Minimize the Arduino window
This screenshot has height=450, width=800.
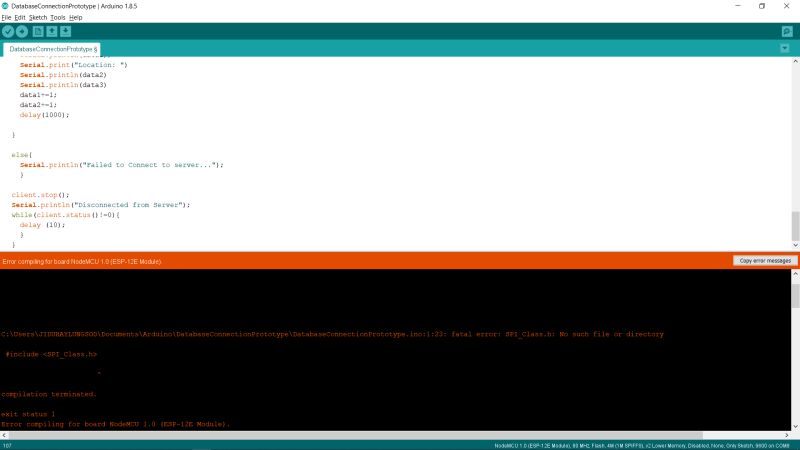click(738, 6)
